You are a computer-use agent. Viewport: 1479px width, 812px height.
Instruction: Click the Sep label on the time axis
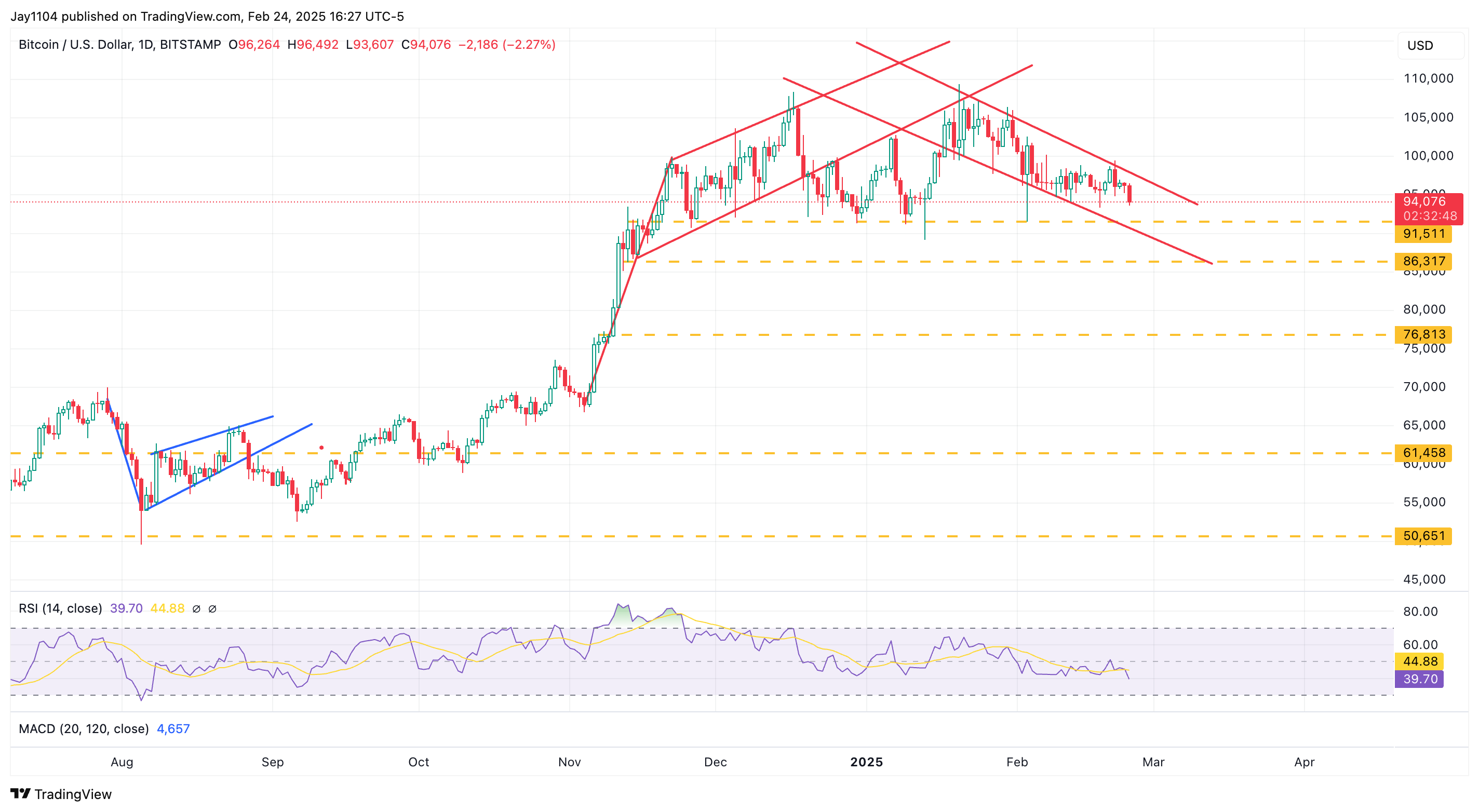[x=273, y=762]
